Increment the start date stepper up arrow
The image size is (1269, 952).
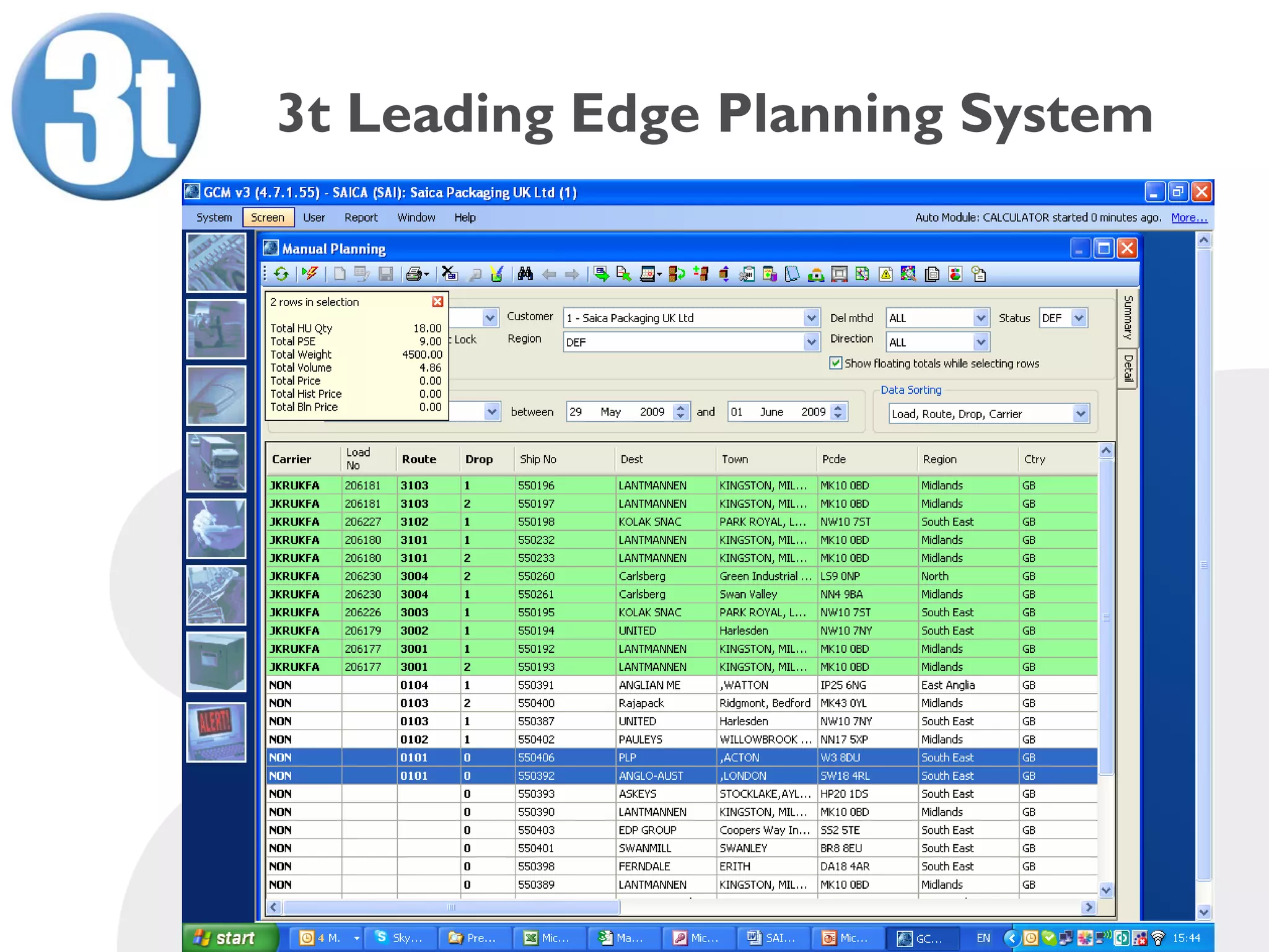681,408
